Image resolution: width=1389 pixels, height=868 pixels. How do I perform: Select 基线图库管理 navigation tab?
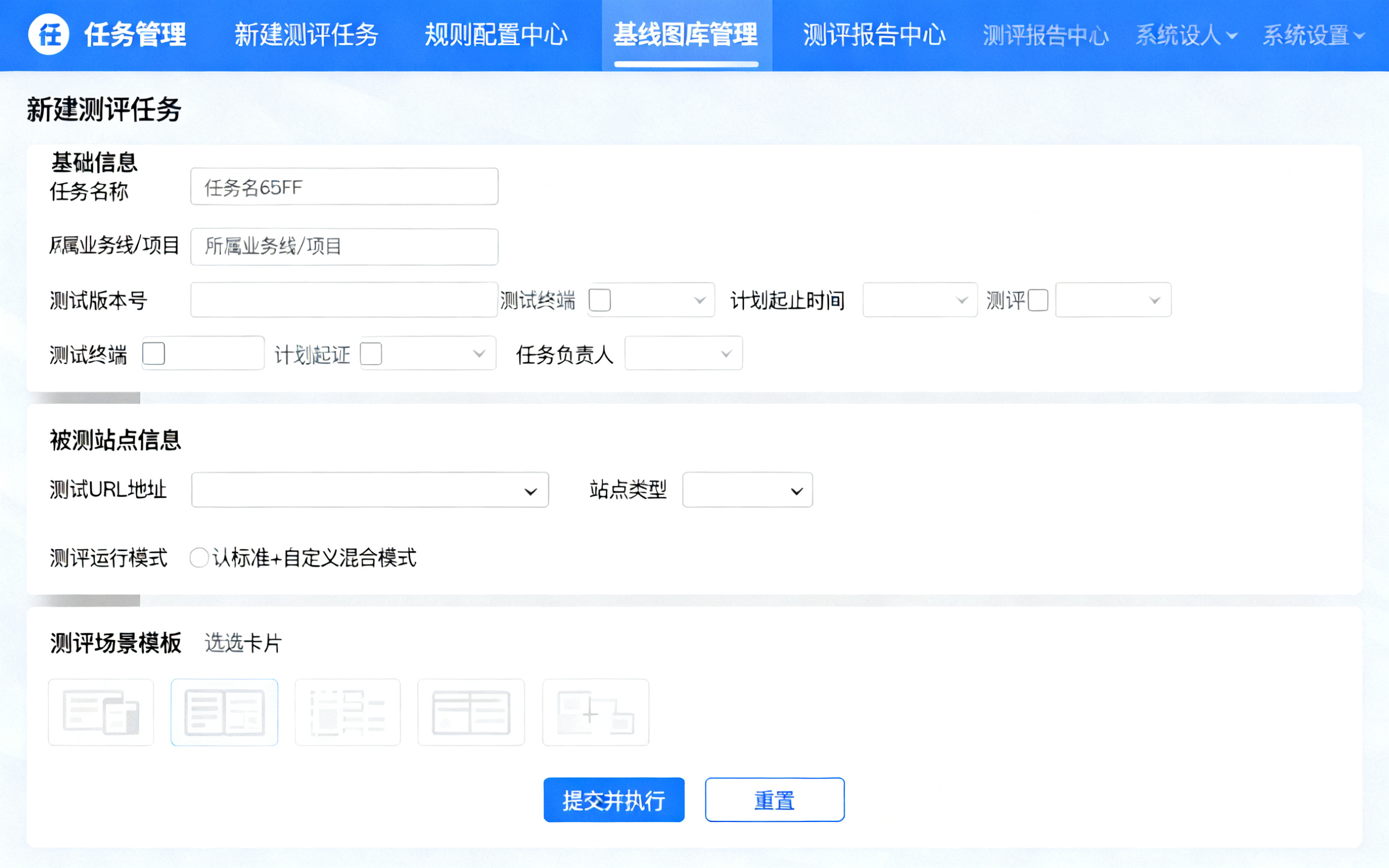click(686, 35)
